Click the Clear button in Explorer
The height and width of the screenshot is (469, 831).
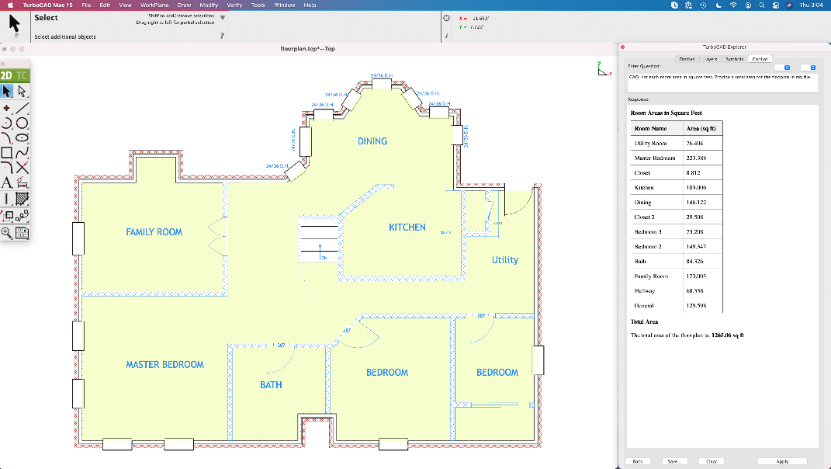(x=711, y=461)
